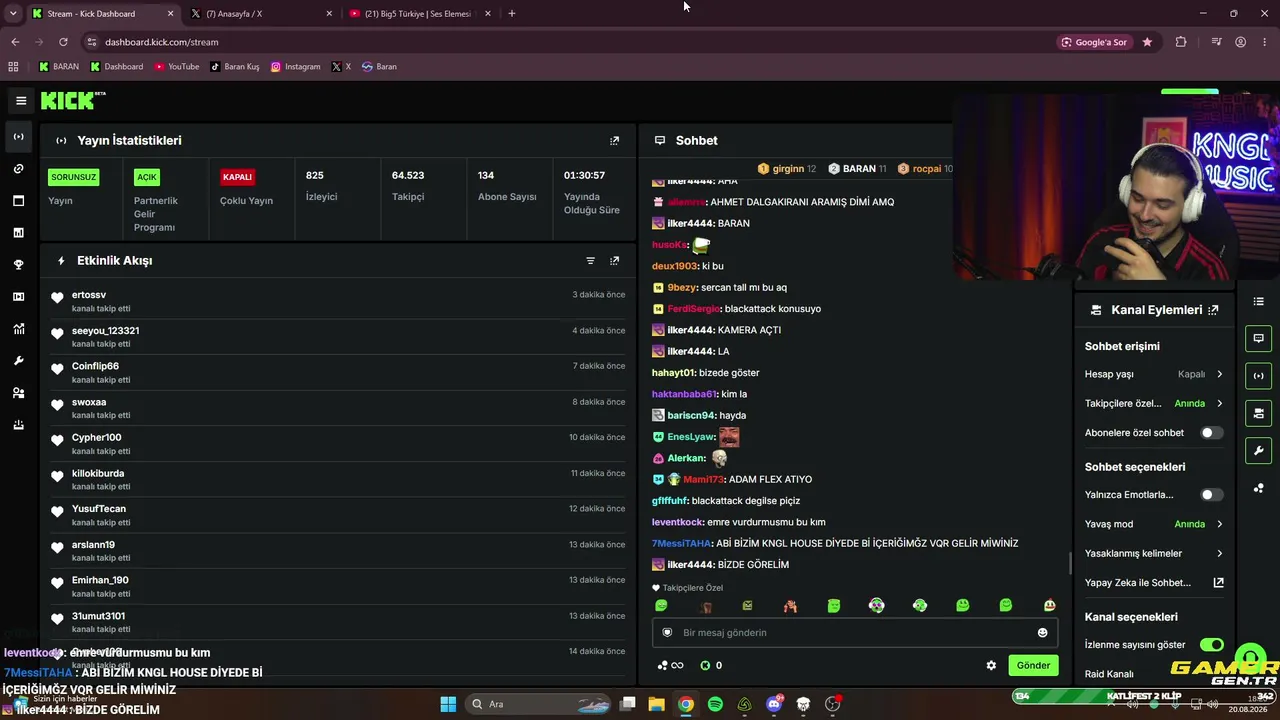Open the wrench settings icon in the left sidebar
This screenshot has height=720, width=1280.
(18, 361)
